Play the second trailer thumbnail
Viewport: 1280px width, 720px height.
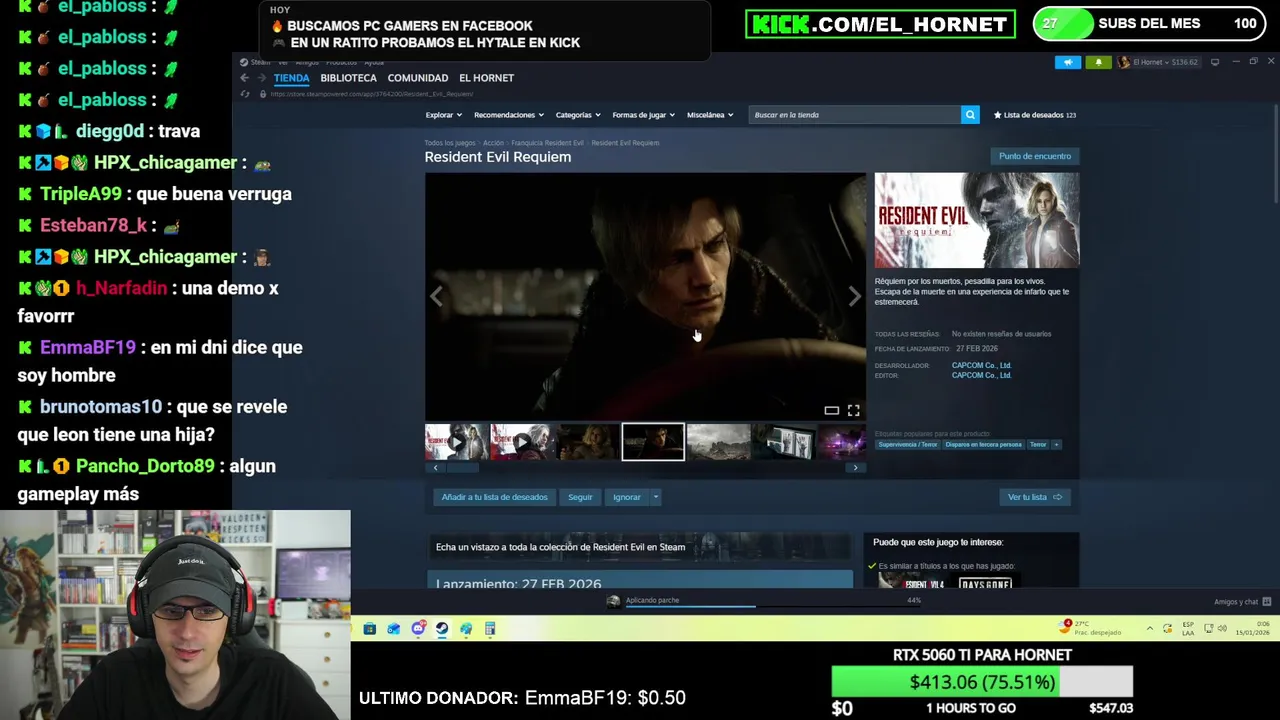521,442
